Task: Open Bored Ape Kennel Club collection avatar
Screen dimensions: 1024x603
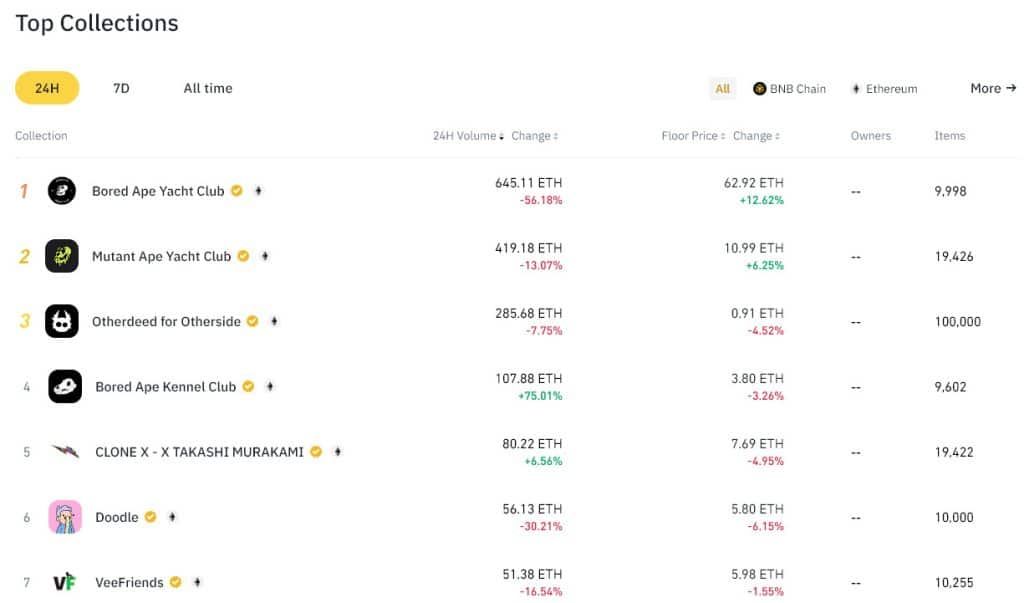Action: coord(65,386)
